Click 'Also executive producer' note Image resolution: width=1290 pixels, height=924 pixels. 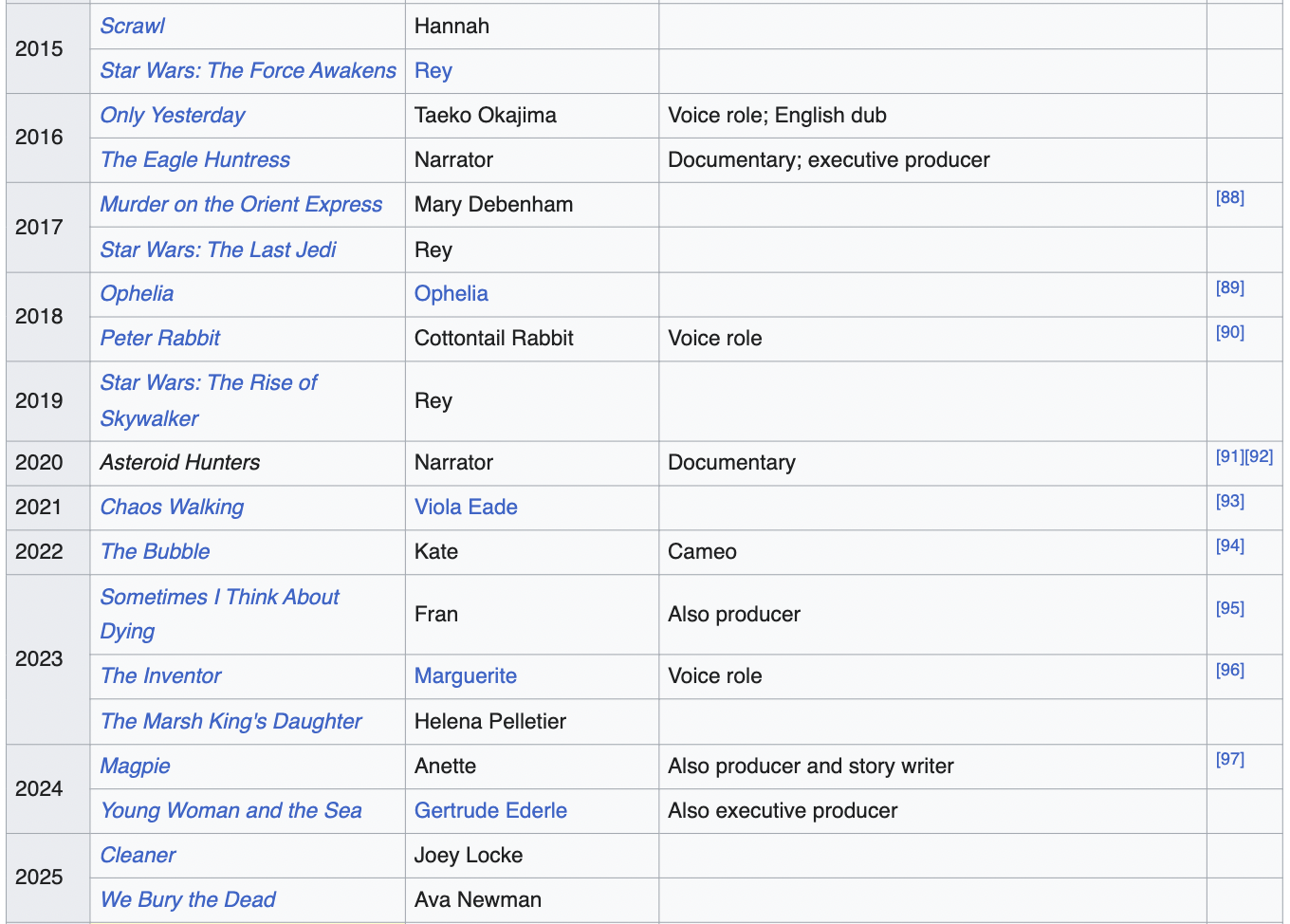pos(783,811)
